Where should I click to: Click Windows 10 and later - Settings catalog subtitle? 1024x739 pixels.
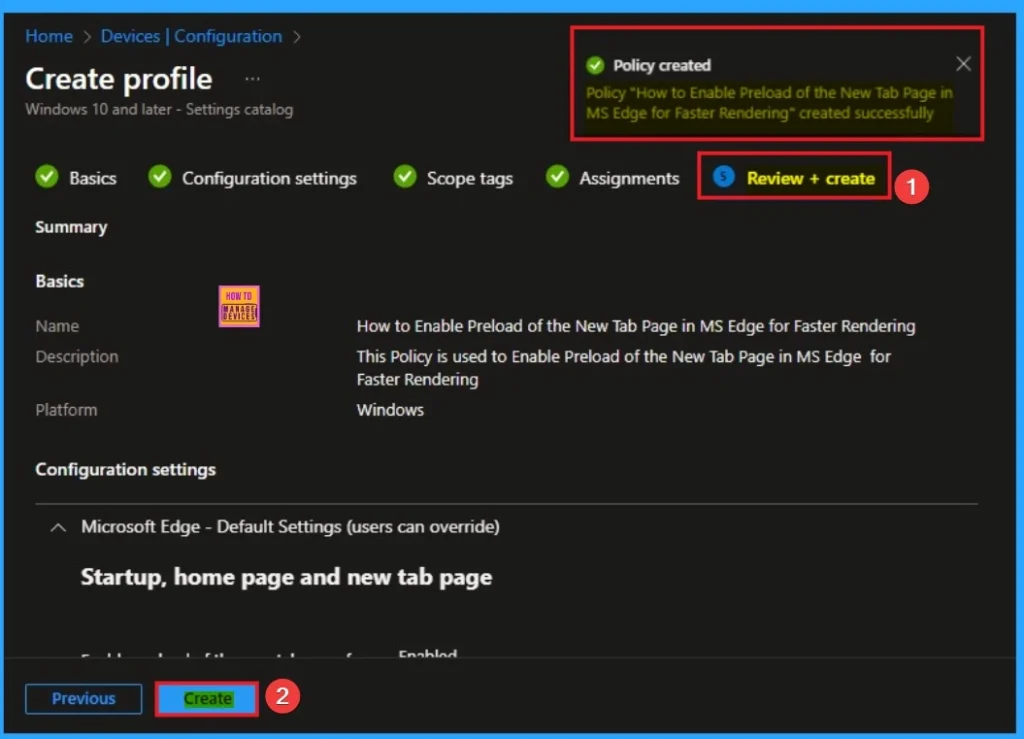pos(159,110)
